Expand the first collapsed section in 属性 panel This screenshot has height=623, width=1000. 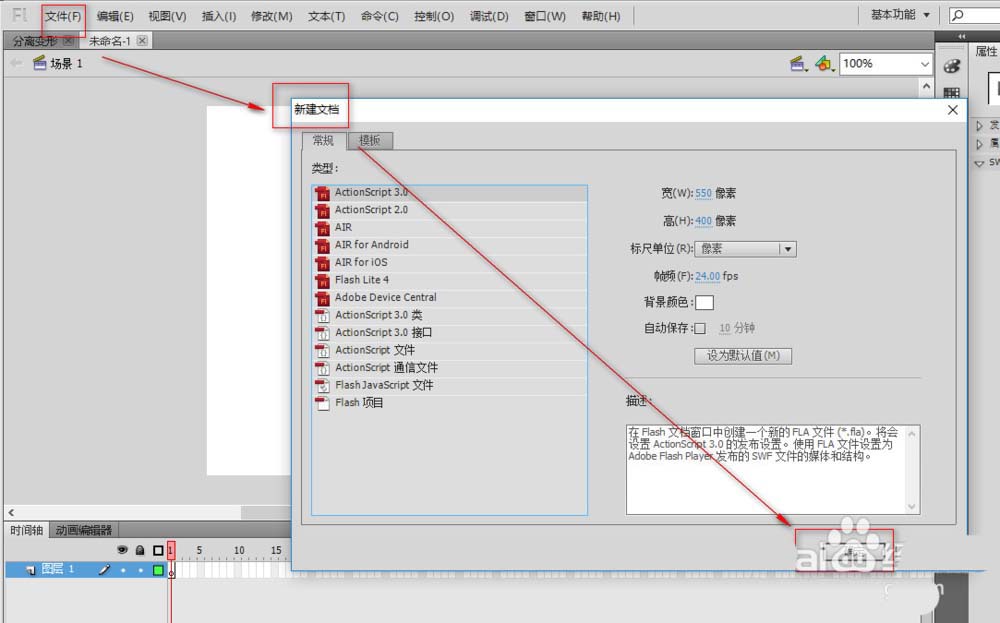[x=980, y=126]
